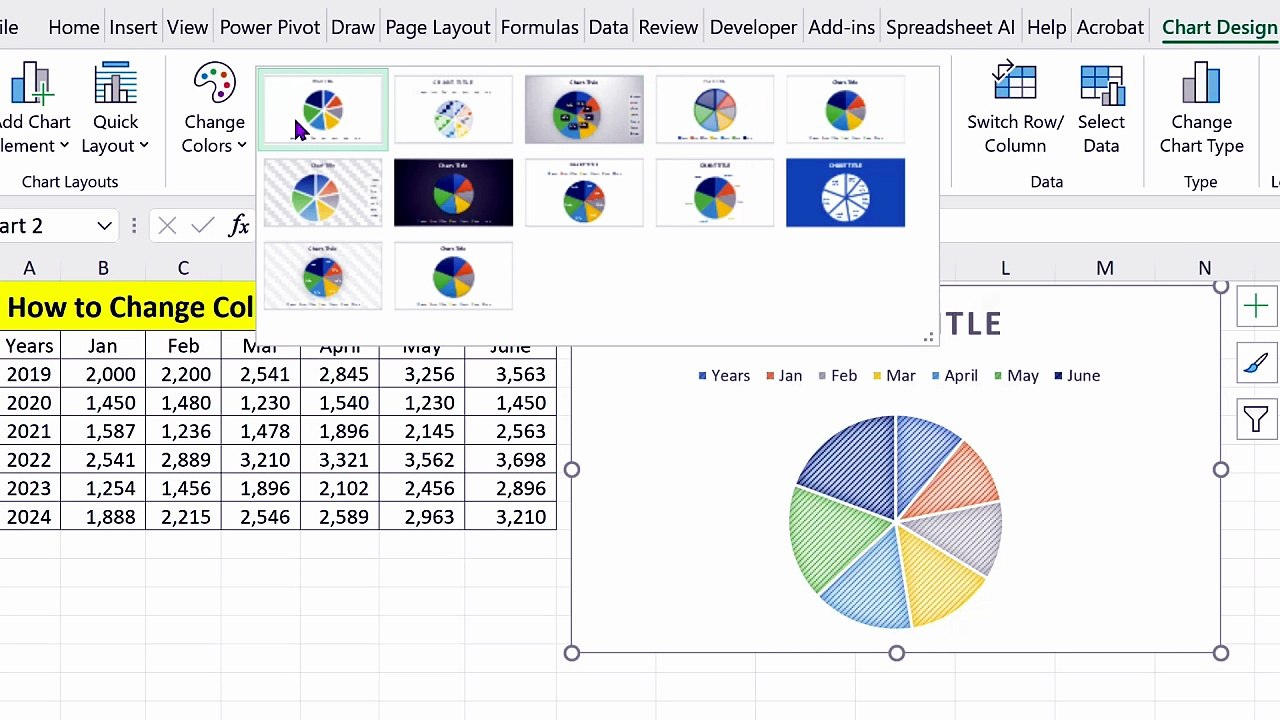Select the first highlighted chart style thumbnail

click(323, 109)
